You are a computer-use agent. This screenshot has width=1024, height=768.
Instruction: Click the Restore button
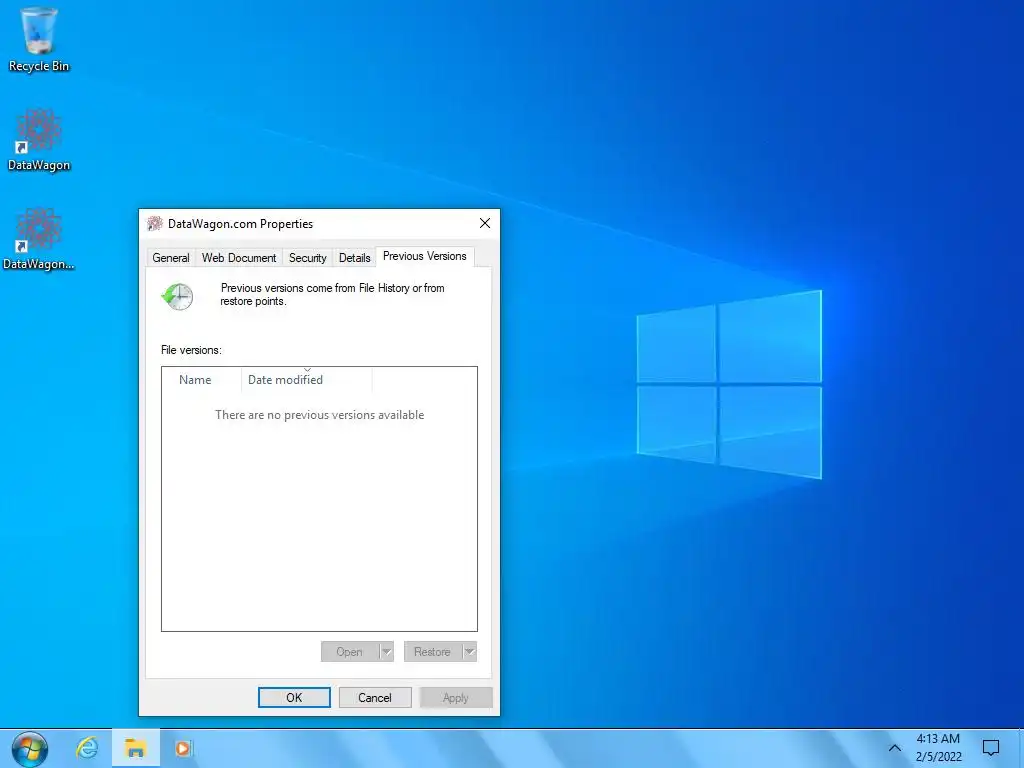(x=433, y=652)
